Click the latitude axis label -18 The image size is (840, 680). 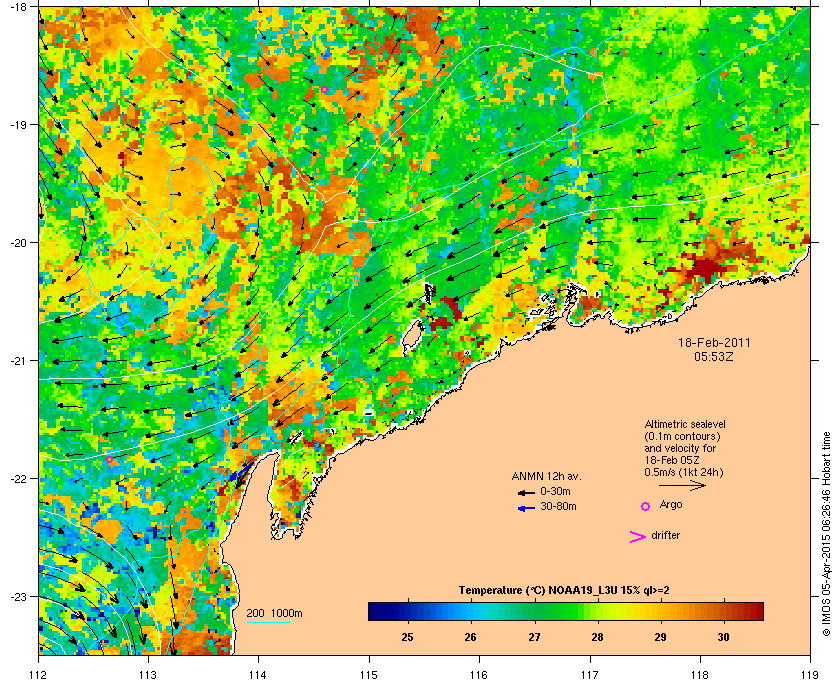[18, 7]
